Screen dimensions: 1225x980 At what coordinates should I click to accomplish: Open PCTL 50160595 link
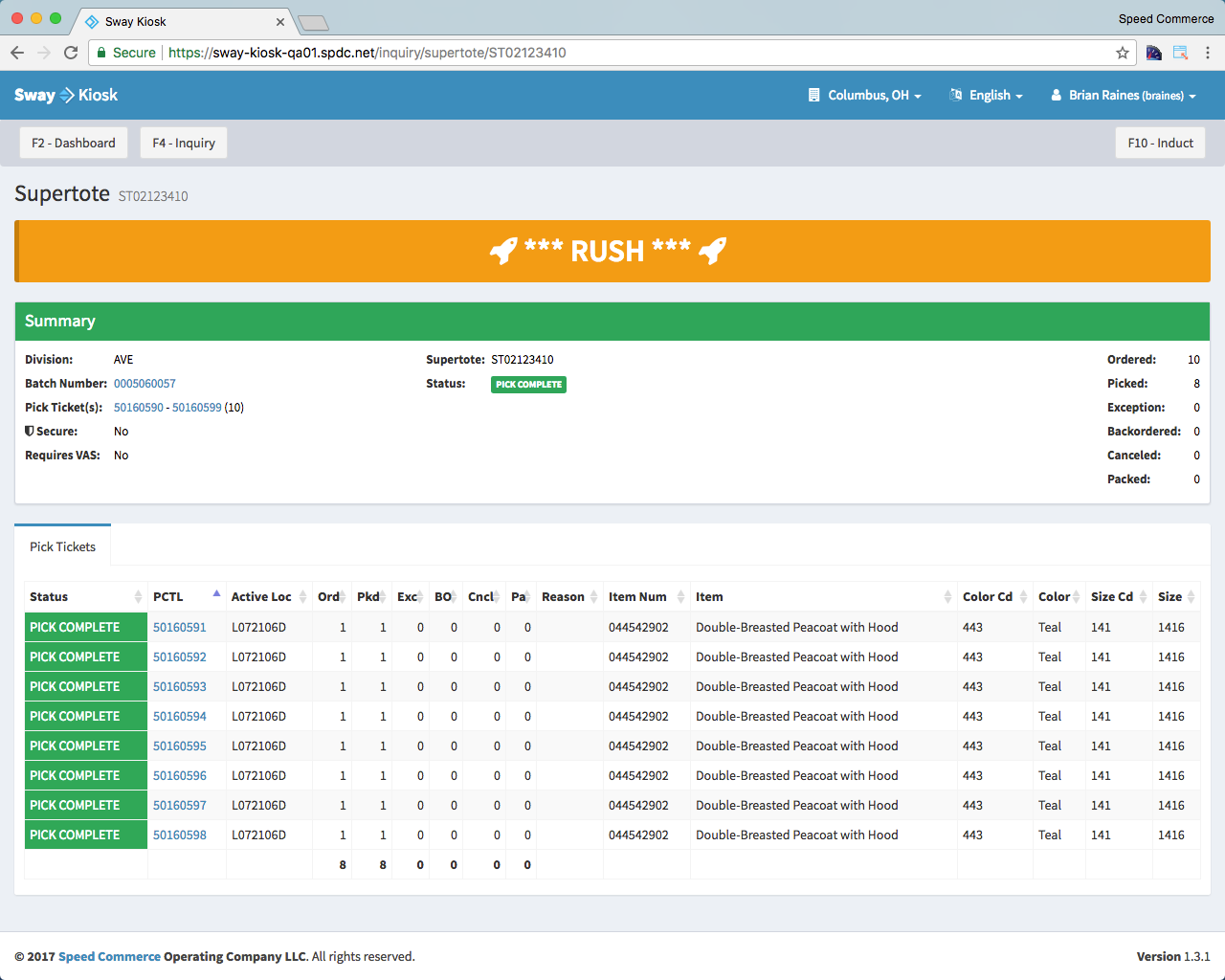[180, 746]
